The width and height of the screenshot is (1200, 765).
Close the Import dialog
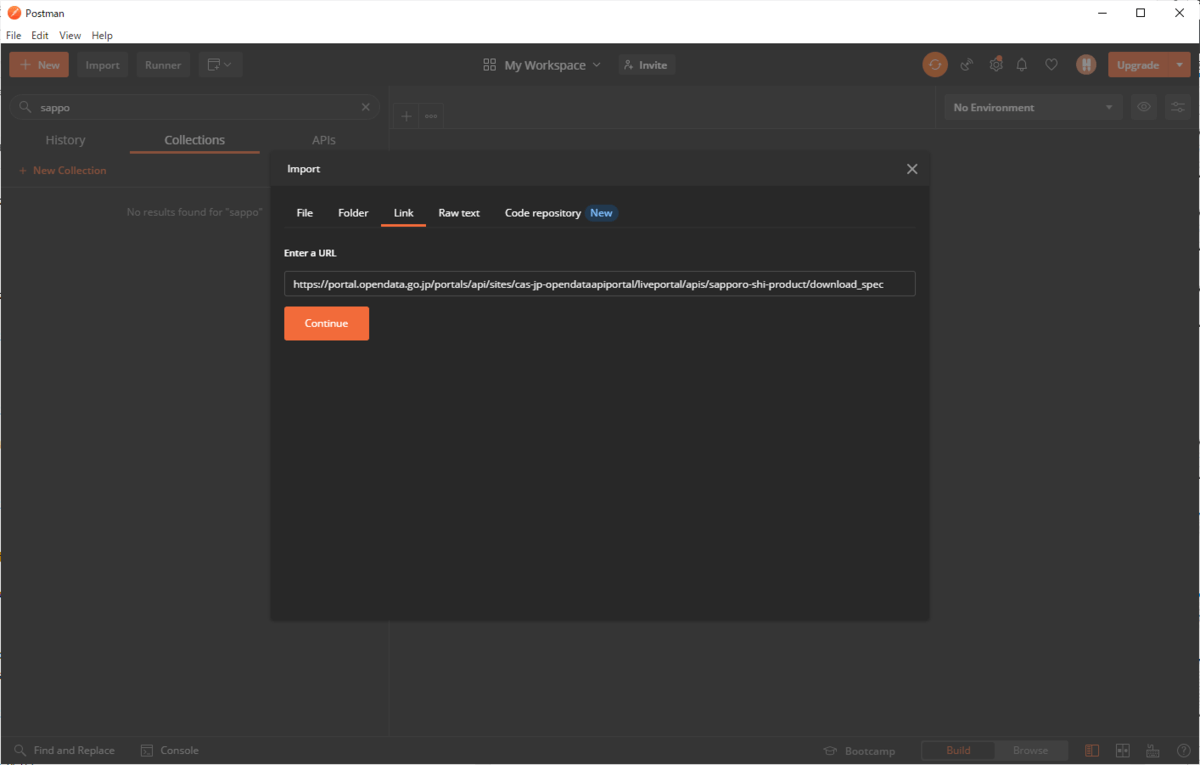[x=912, y=169]
